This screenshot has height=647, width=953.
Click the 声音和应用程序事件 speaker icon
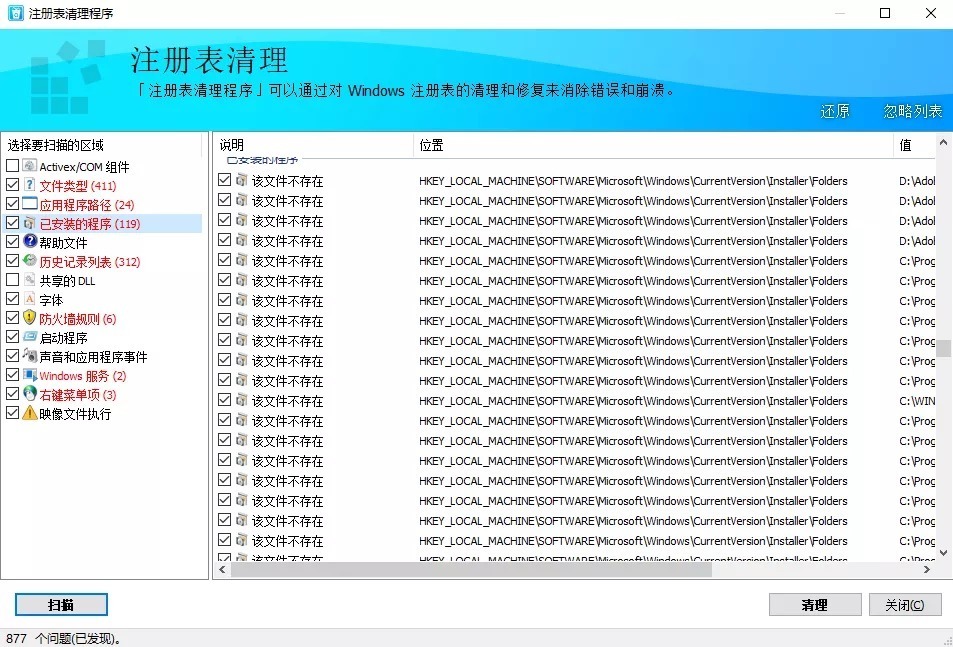pos(30,355)
